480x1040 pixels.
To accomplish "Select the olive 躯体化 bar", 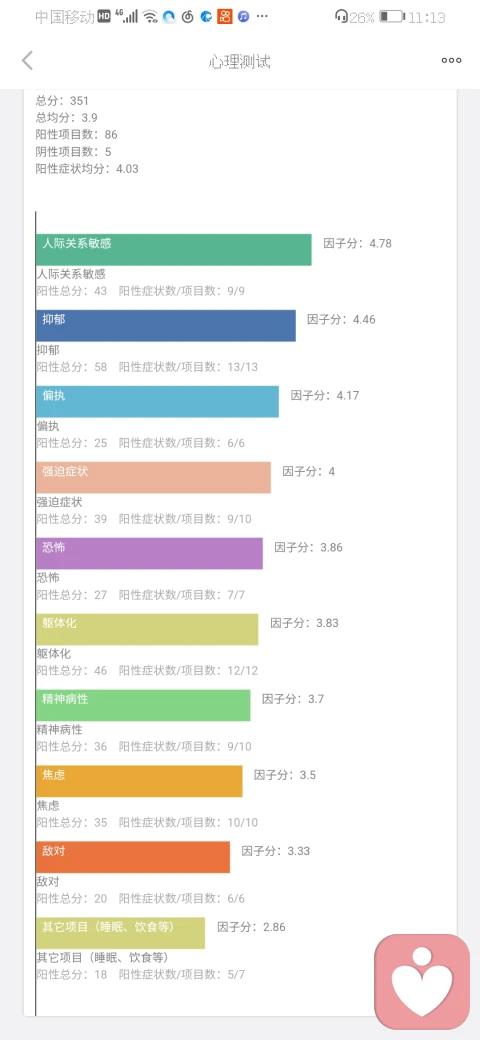I will coord(147,629).
